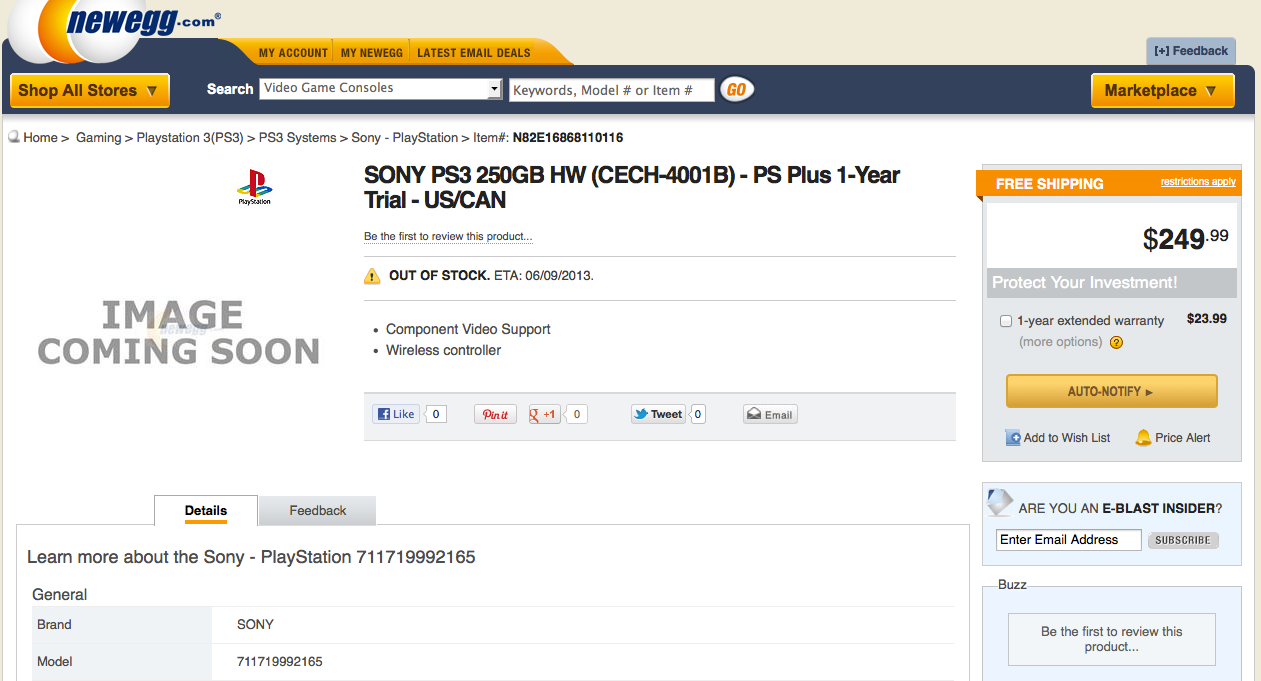Click the Facebook Like button

(x=396, y=414)
